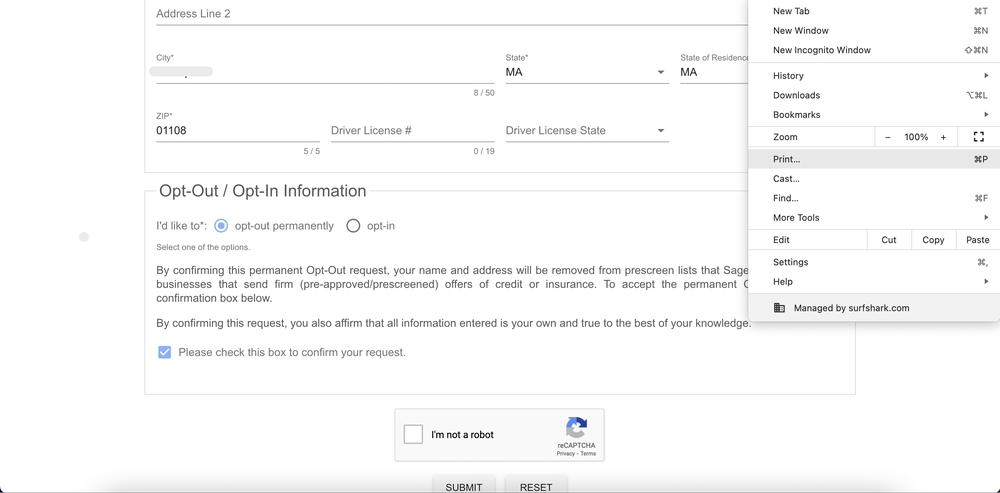Image resolution: width=1000 pixels, height=493 pixels.
Task: Choose New Window from the menu
Action: (874, 31)
